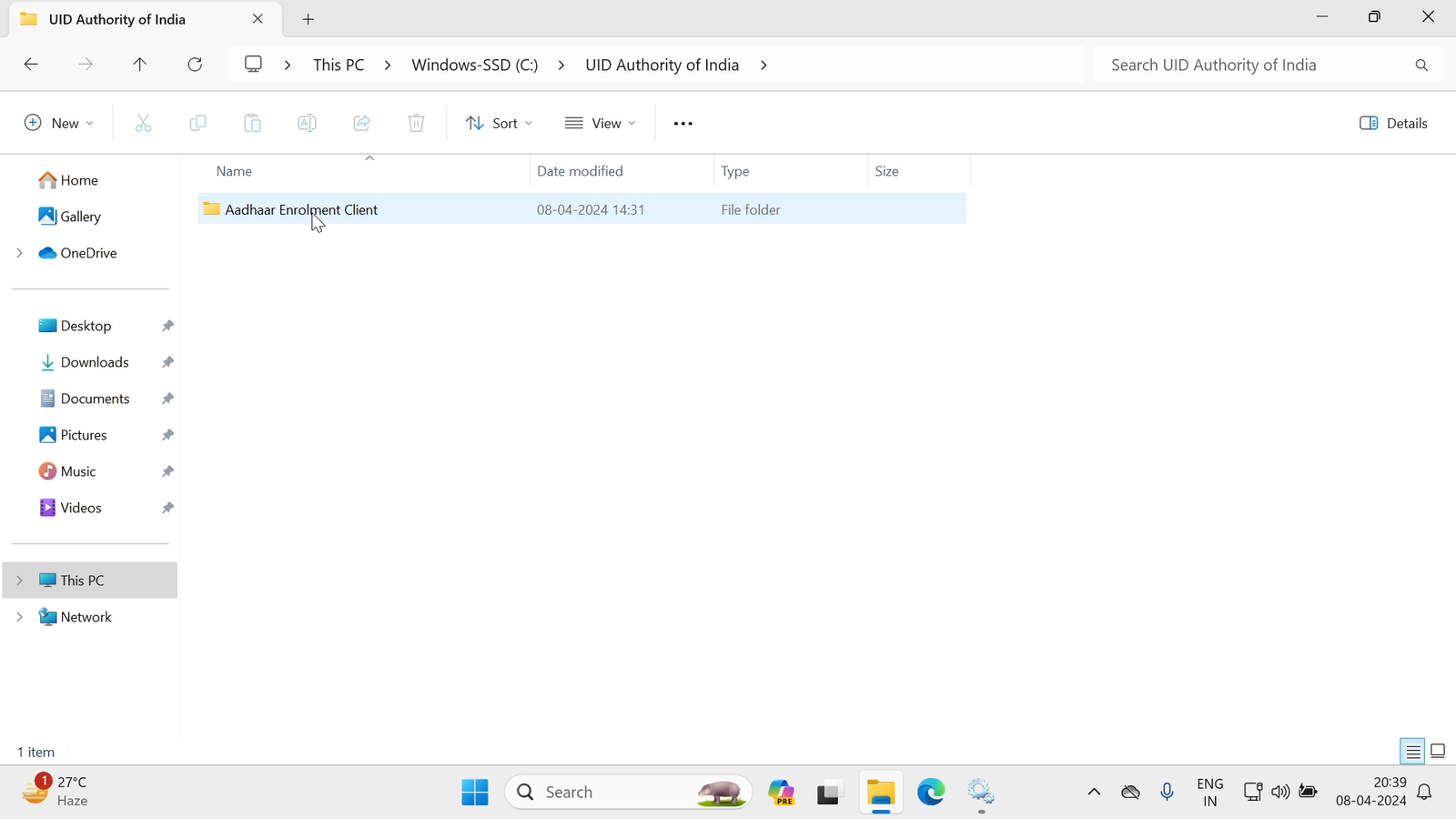Open the Sort options dropdown
This screenshot has width=1456, height=819.
499,123
